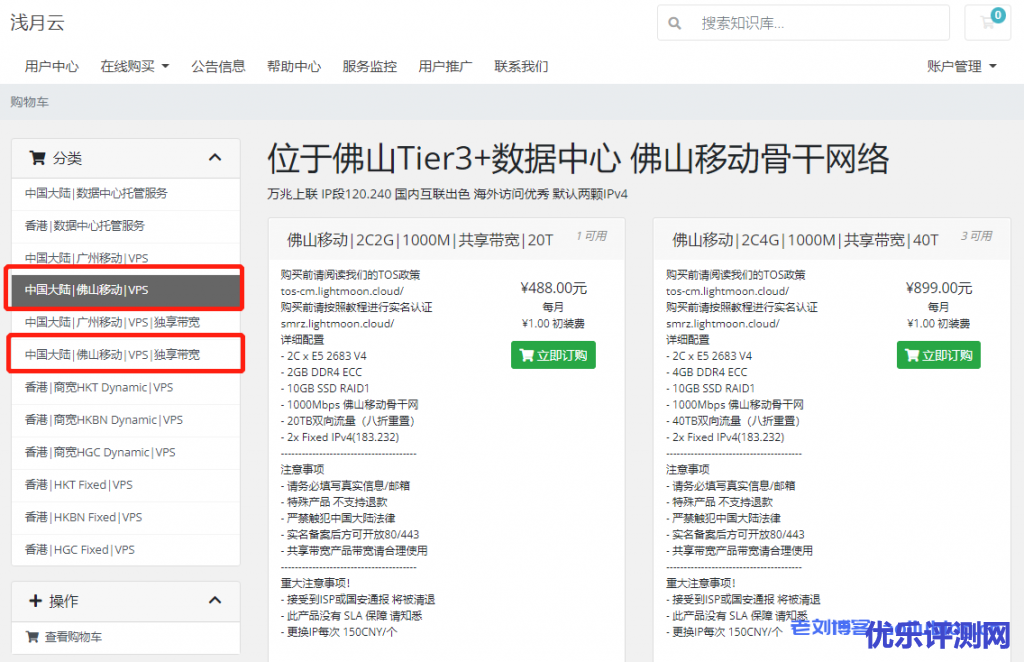Collapse the 分类 panel with its chevron
This screenshot has width=1024, height=662.
coord(215,157)
